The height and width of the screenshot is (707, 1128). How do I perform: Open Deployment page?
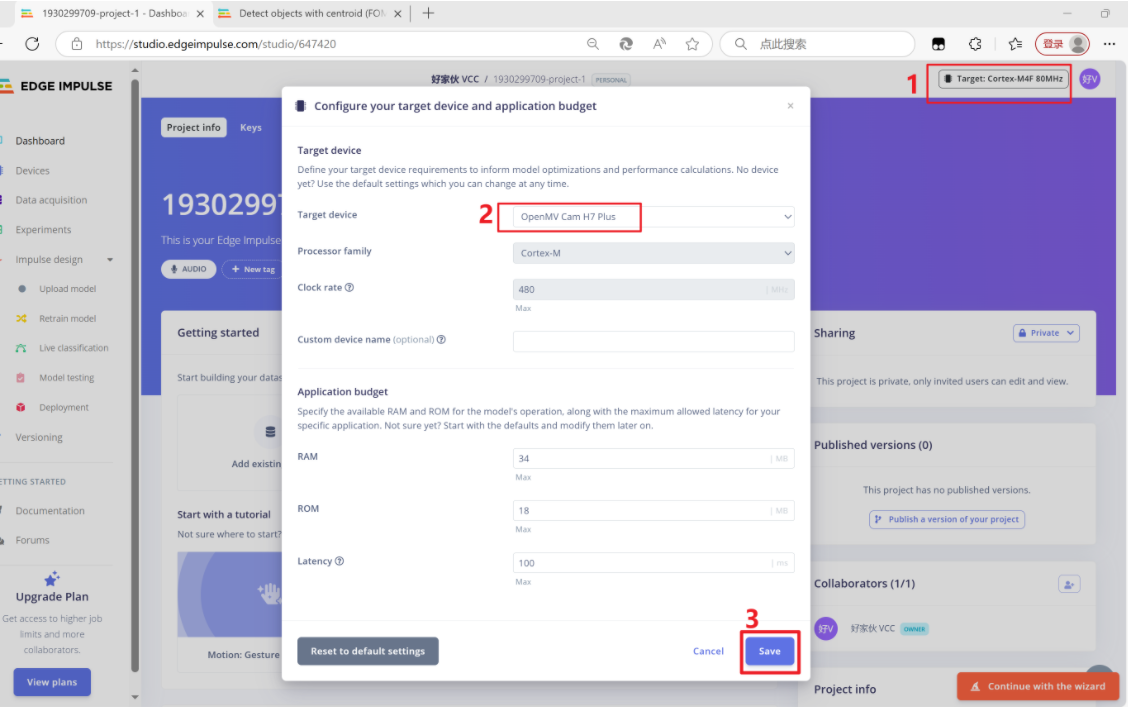click(x=64, y=407)
